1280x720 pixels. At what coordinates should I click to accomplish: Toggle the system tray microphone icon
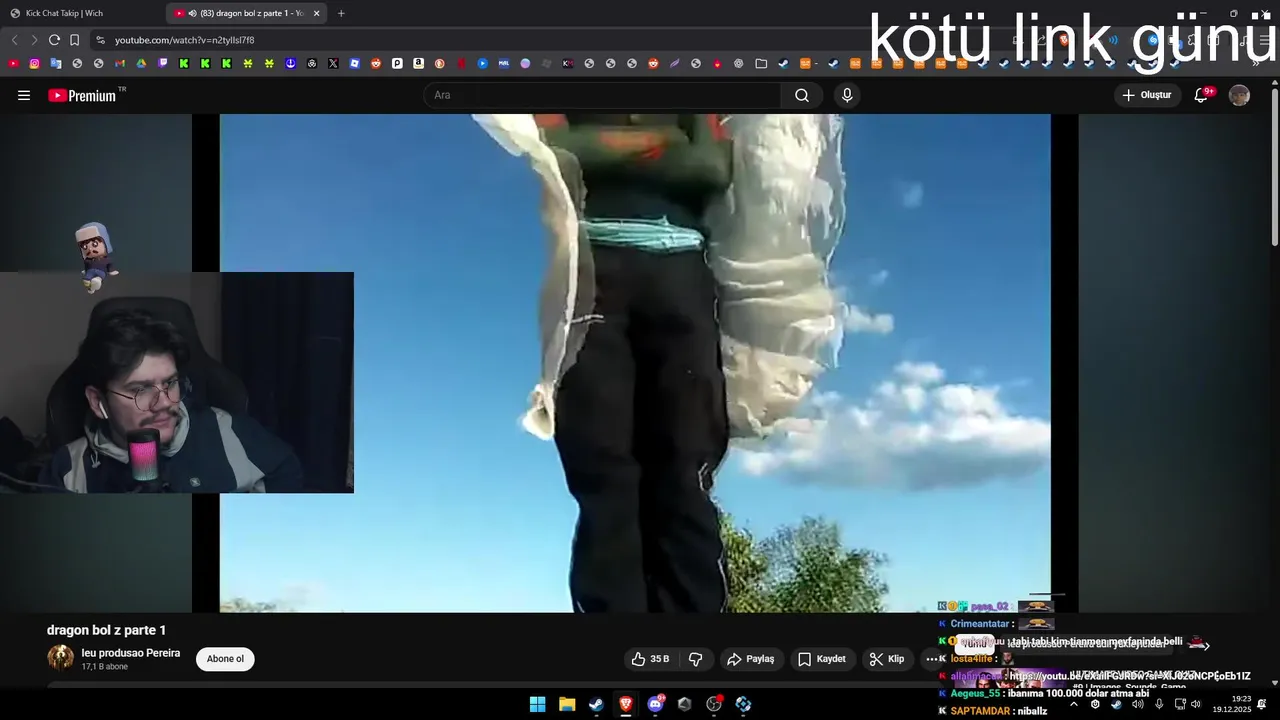pos(1158,704)
